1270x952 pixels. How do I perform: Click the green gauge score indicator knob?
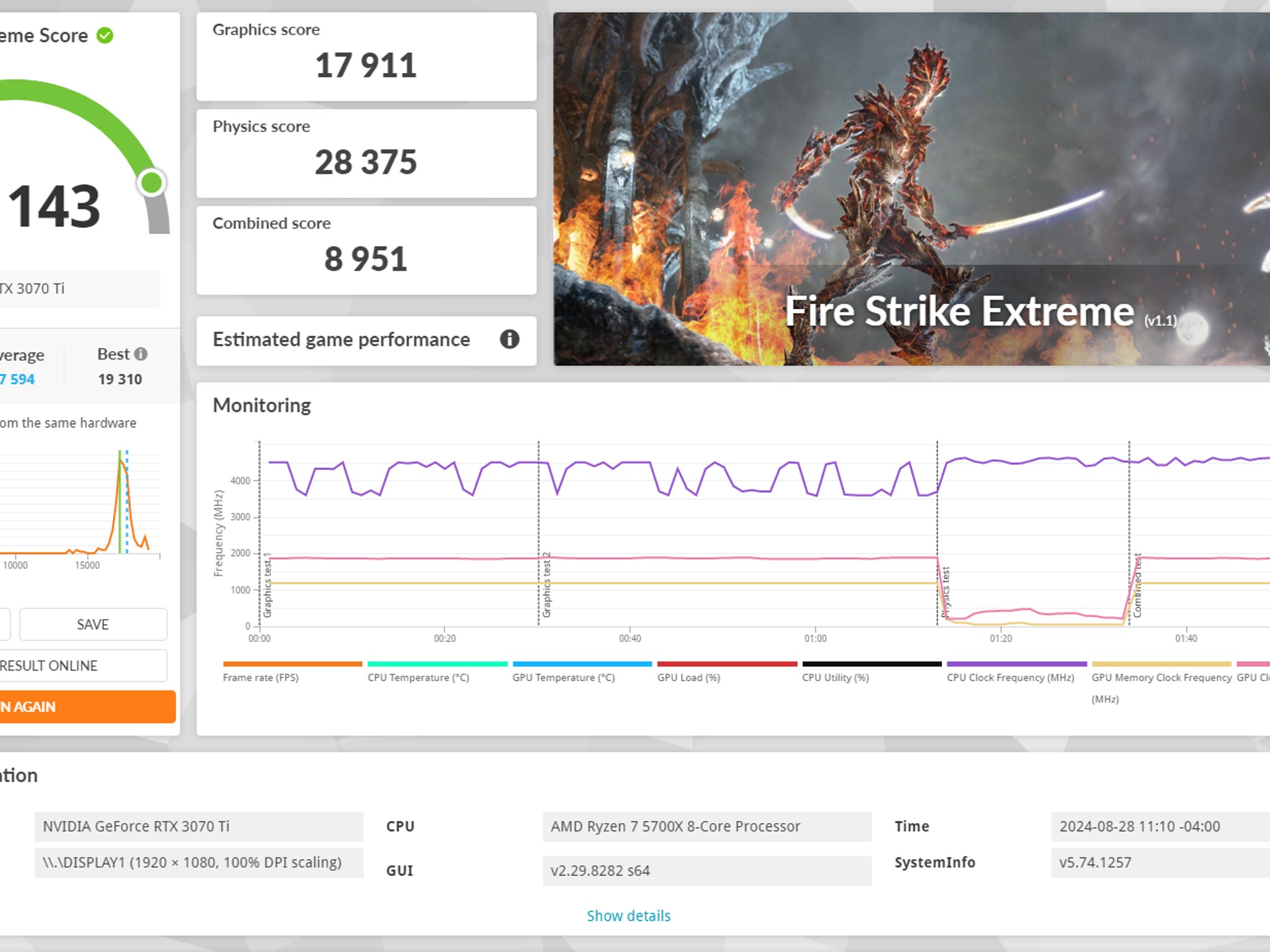[x=152, y=183]
